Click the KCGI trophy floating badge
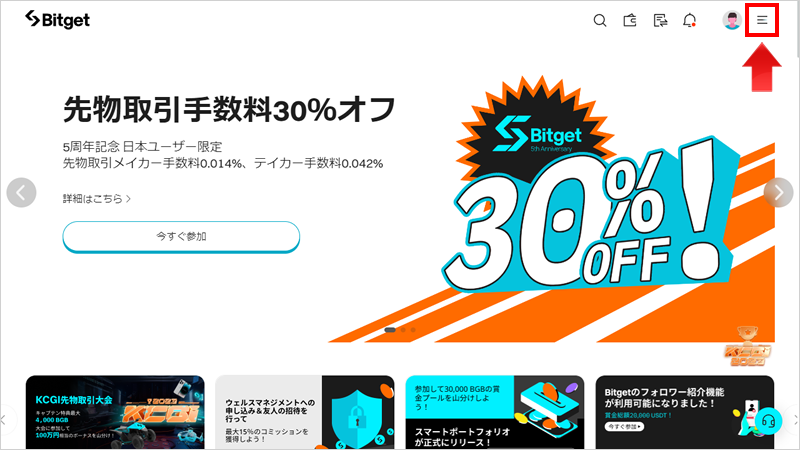The height and width of the screenshot is (450, 800). (747, 347)
